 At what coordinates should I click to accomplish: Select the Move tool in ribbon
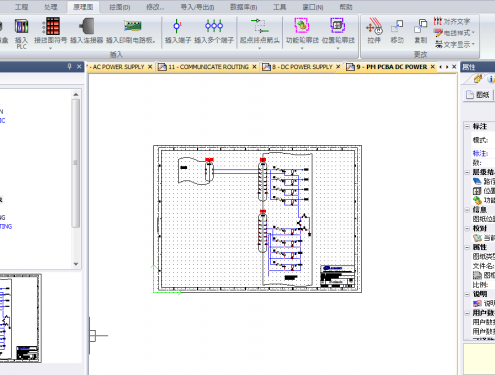click(397, 27)
